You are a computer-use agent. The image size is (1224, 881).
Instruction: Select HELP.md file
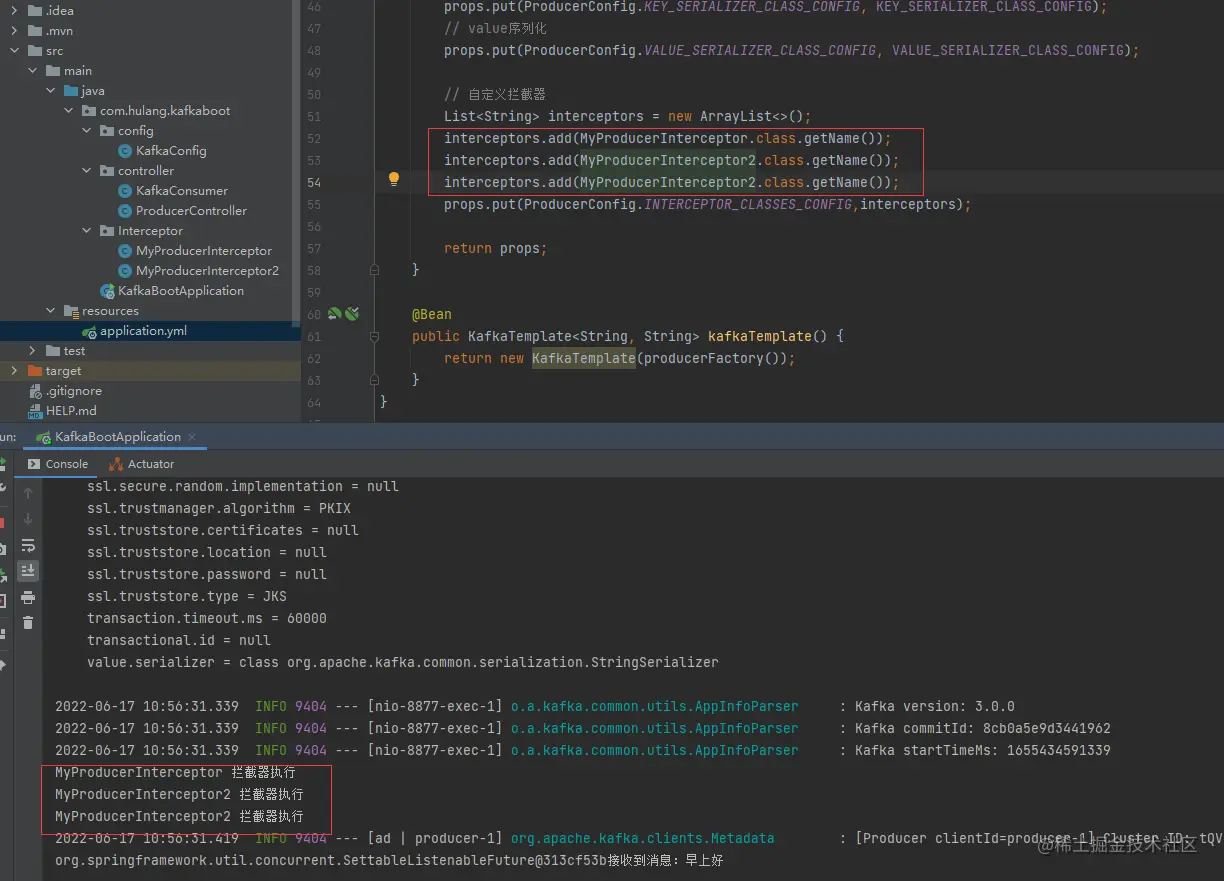click(x=71, y=411)
